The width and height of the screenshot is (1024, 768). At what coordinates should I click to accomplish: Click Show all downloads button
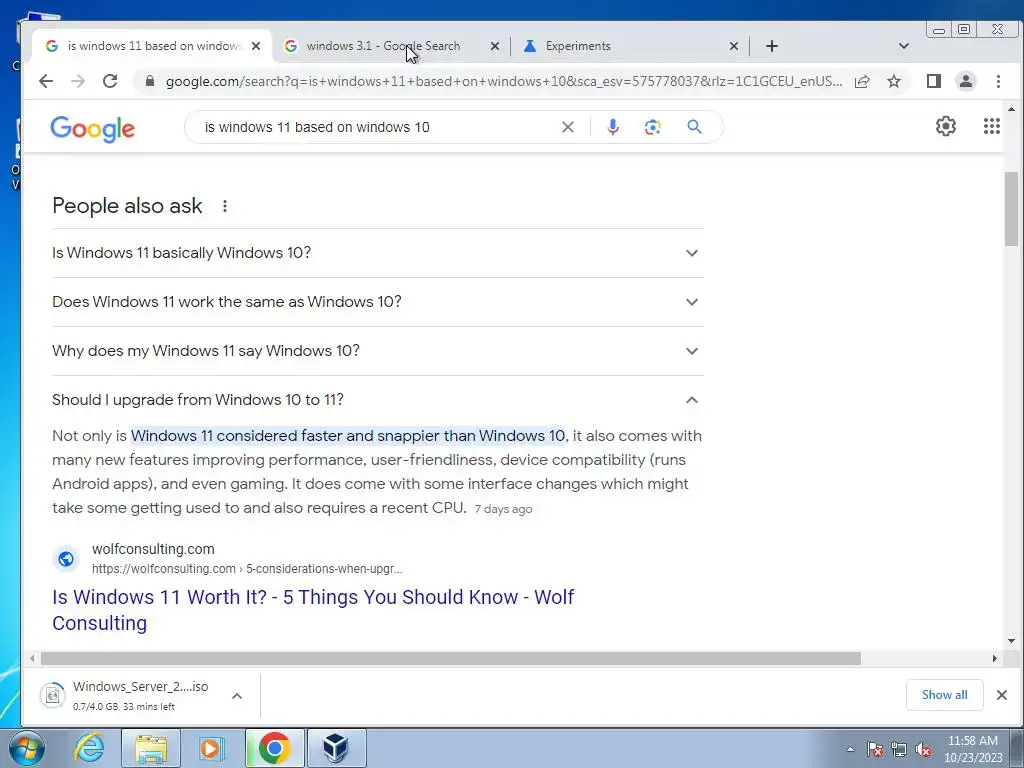click(944, 695)
